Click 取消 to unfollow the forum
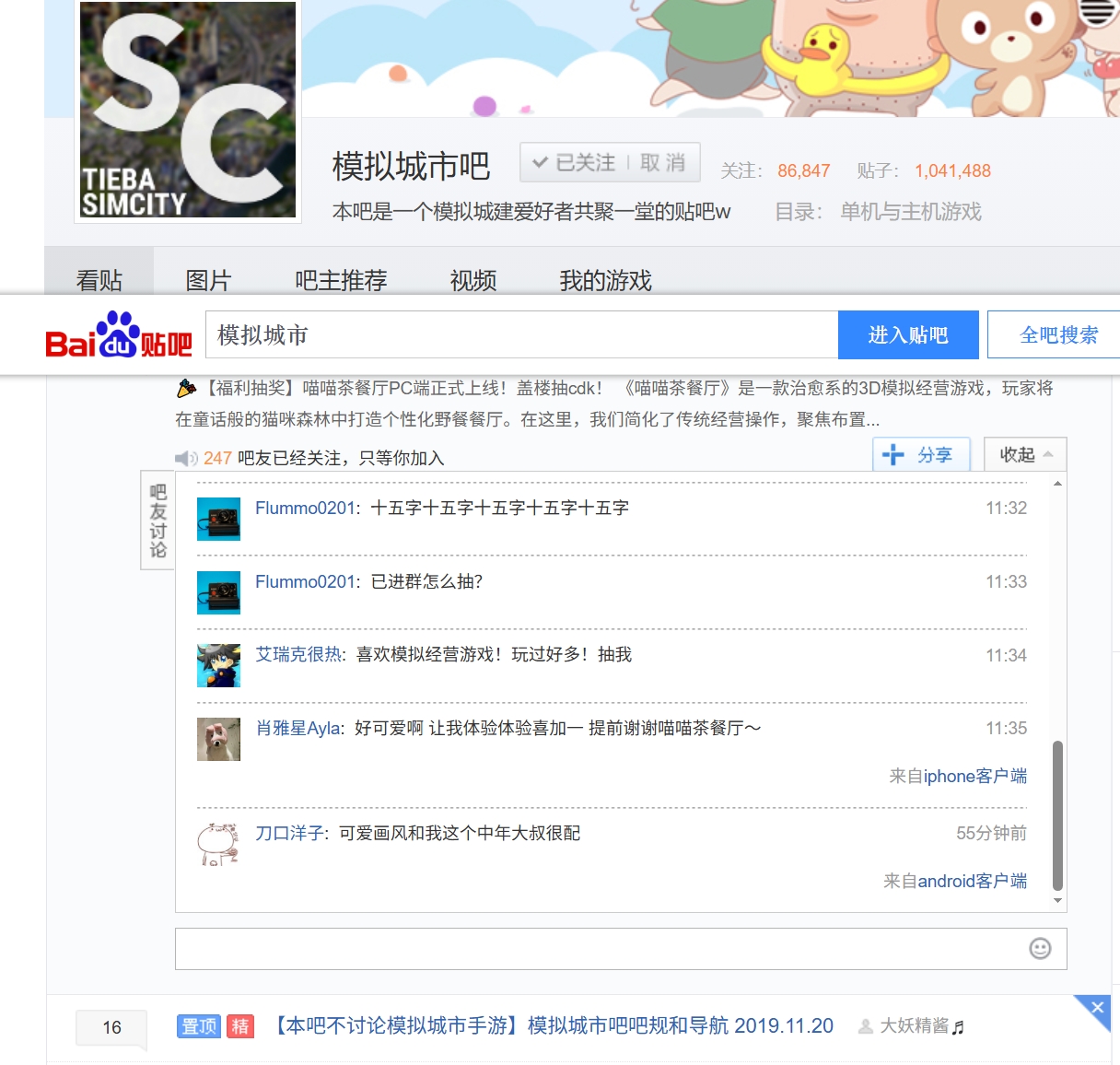 coord(663,163)
